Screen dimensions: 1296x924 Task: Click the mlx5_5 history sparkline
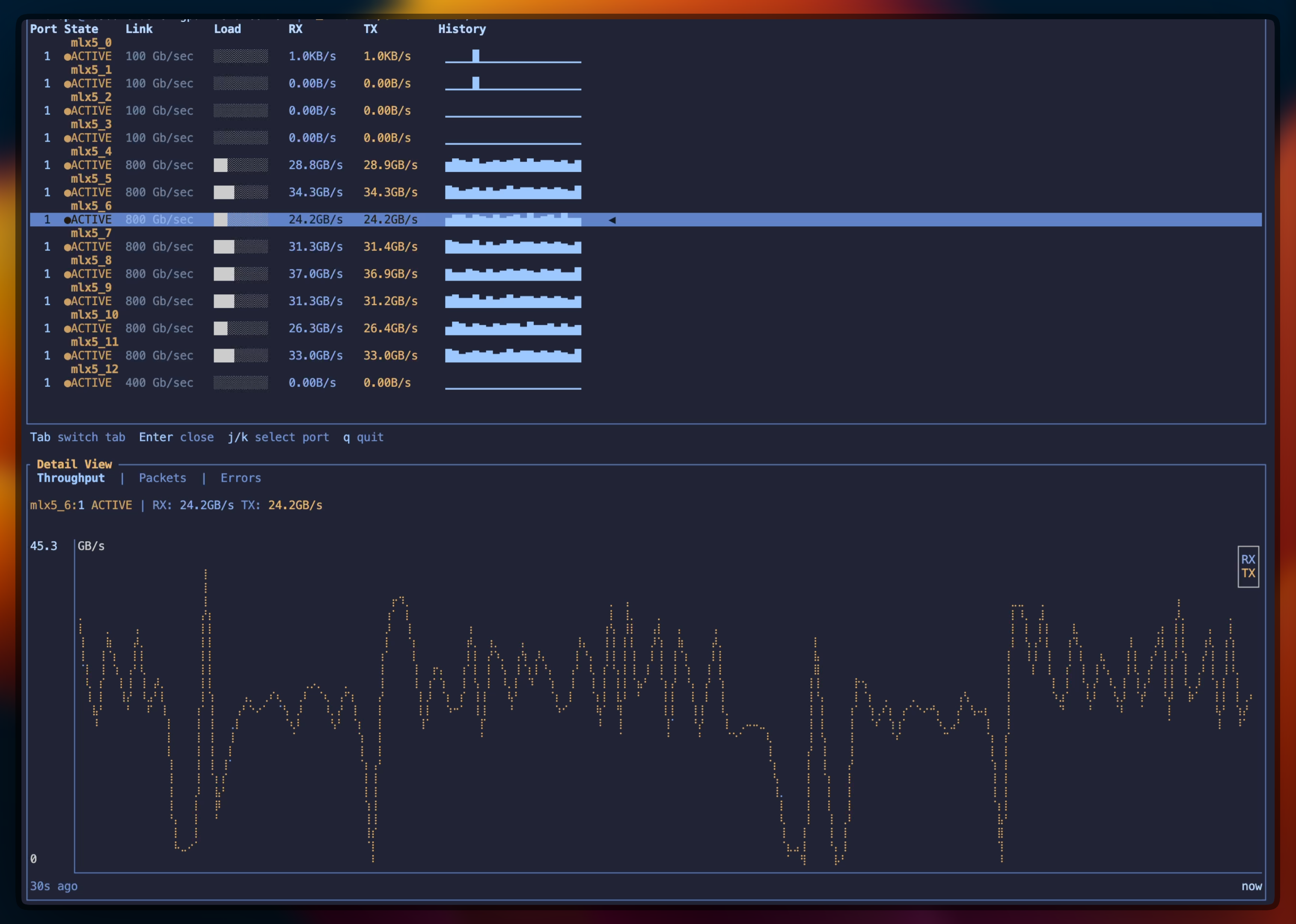513,192
